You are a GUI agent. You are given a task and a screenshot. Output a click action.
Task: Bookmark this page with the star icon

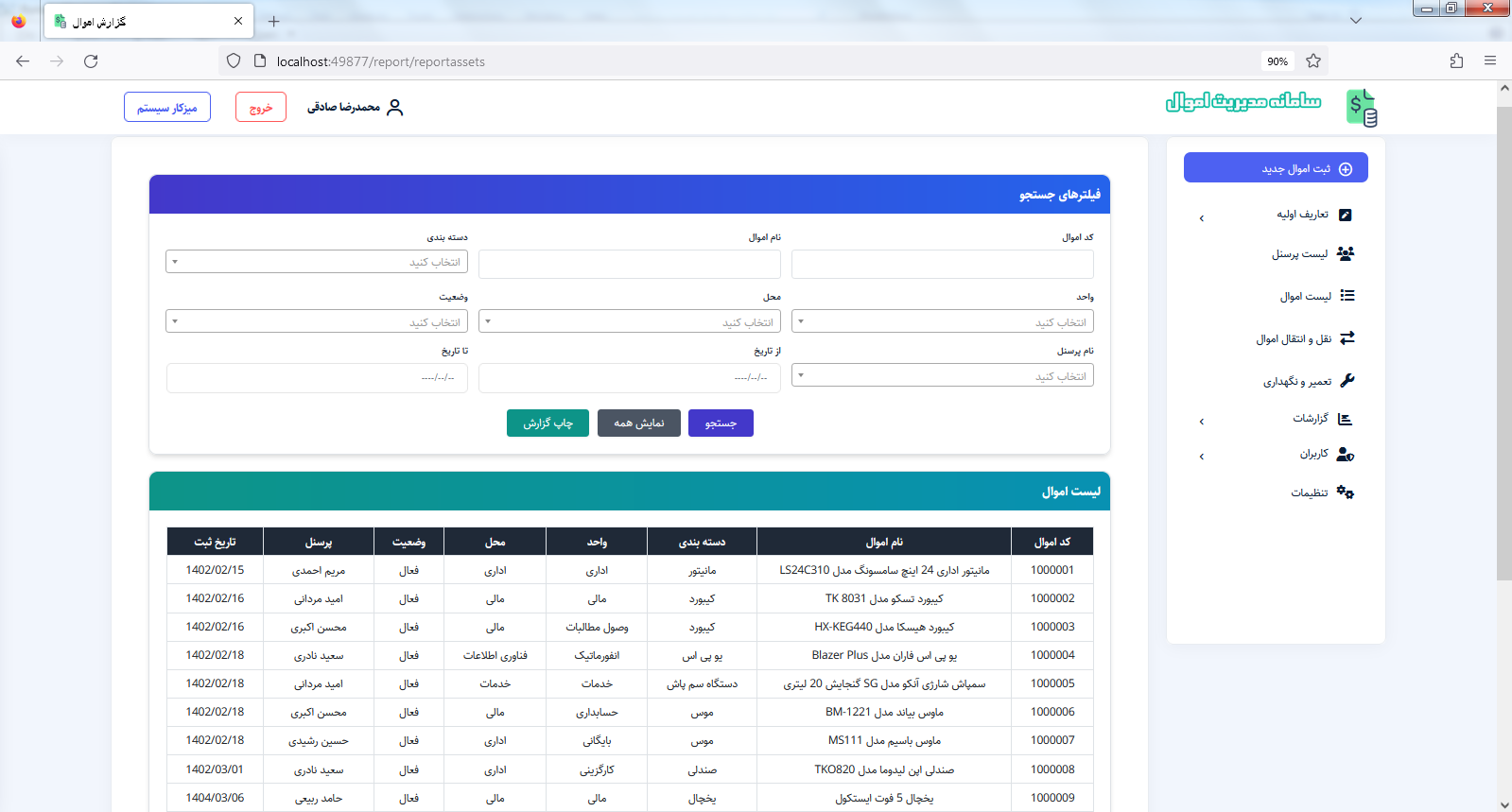point(1313,61)
